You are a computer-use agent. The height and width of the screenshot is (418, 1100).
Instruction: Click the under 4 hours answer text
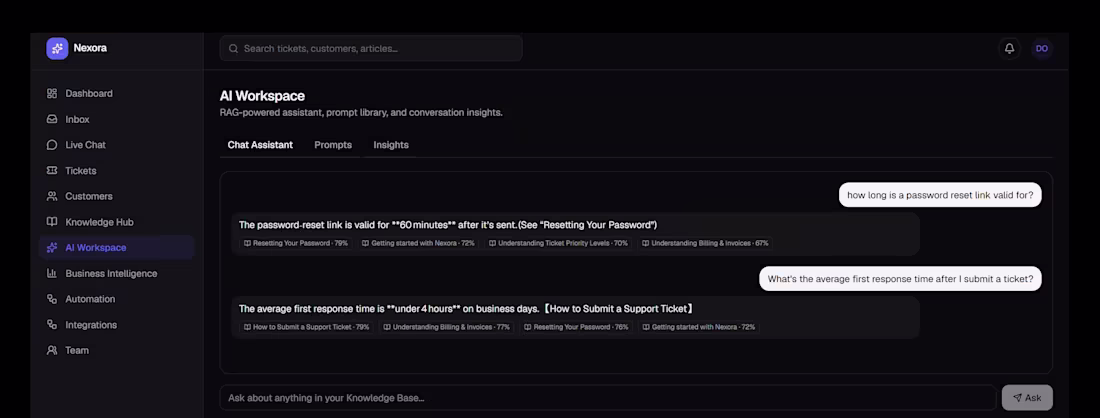pos(467,309)
